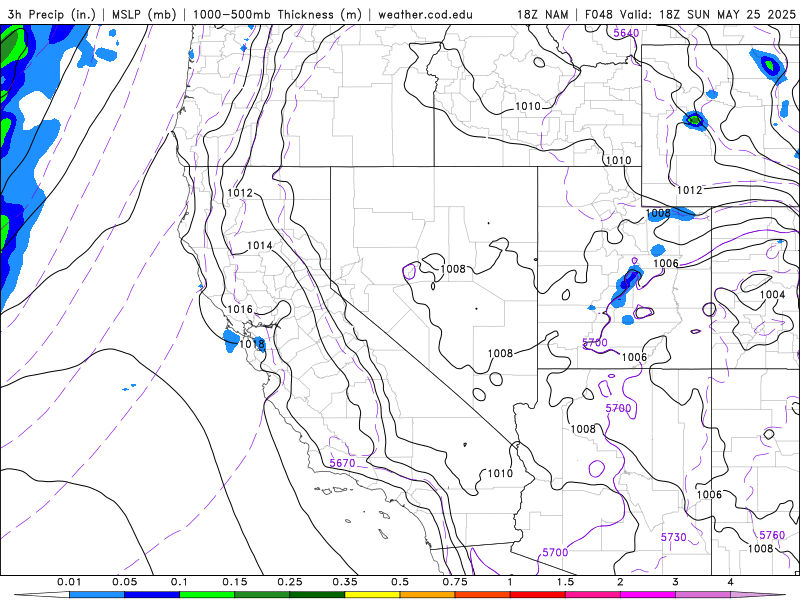Select the '0.25' legend value
Viewport: 800px width, 600px height.
(290, 582)
